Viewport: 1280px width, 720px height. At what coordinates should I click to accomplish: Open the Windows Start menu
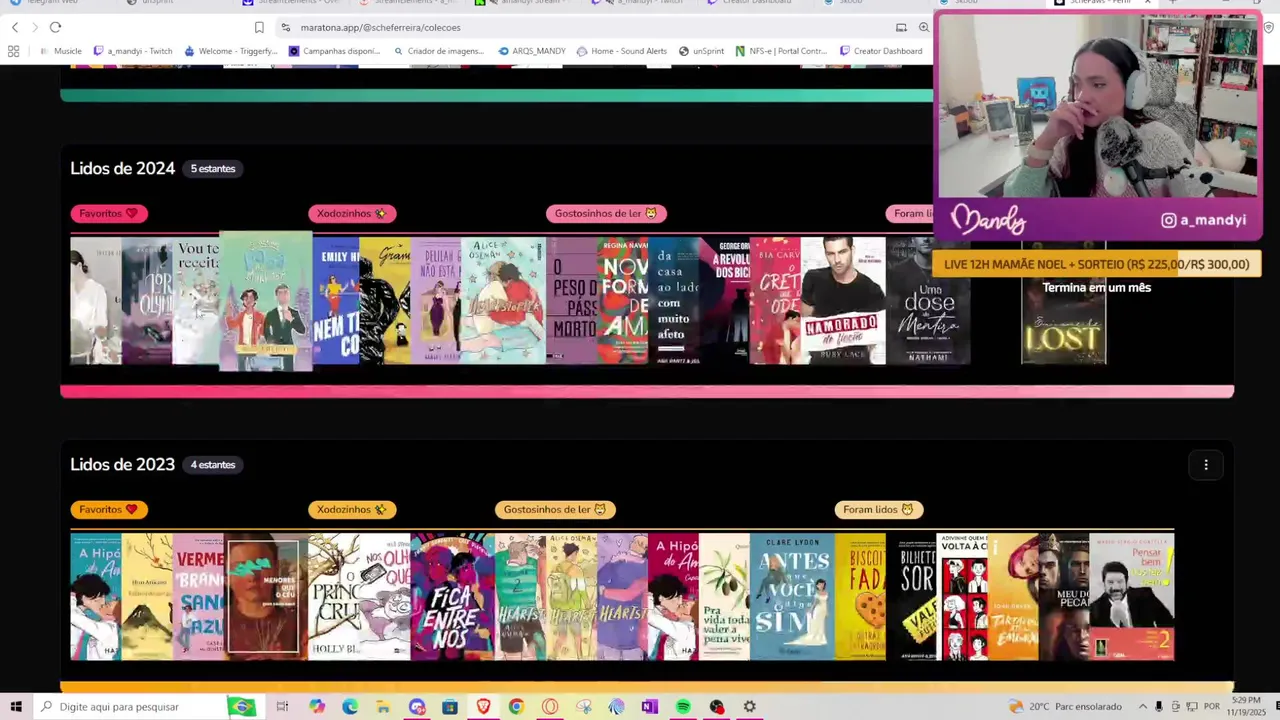point(15,706)
